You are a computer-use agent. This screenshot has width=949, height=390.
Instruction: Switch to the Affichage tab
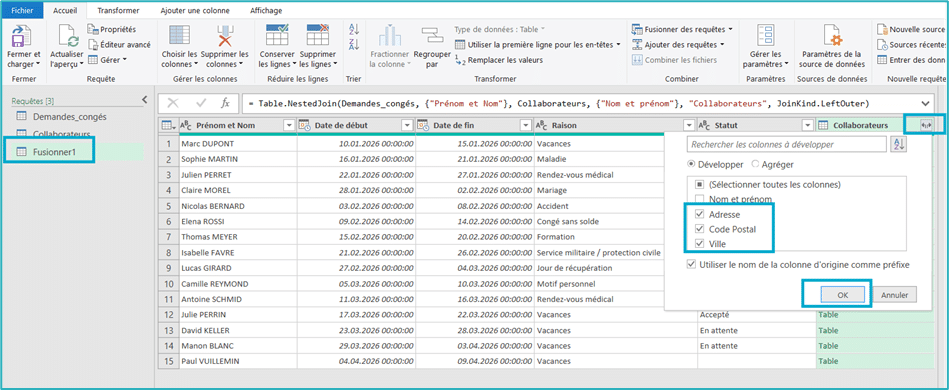click(266, 10)
